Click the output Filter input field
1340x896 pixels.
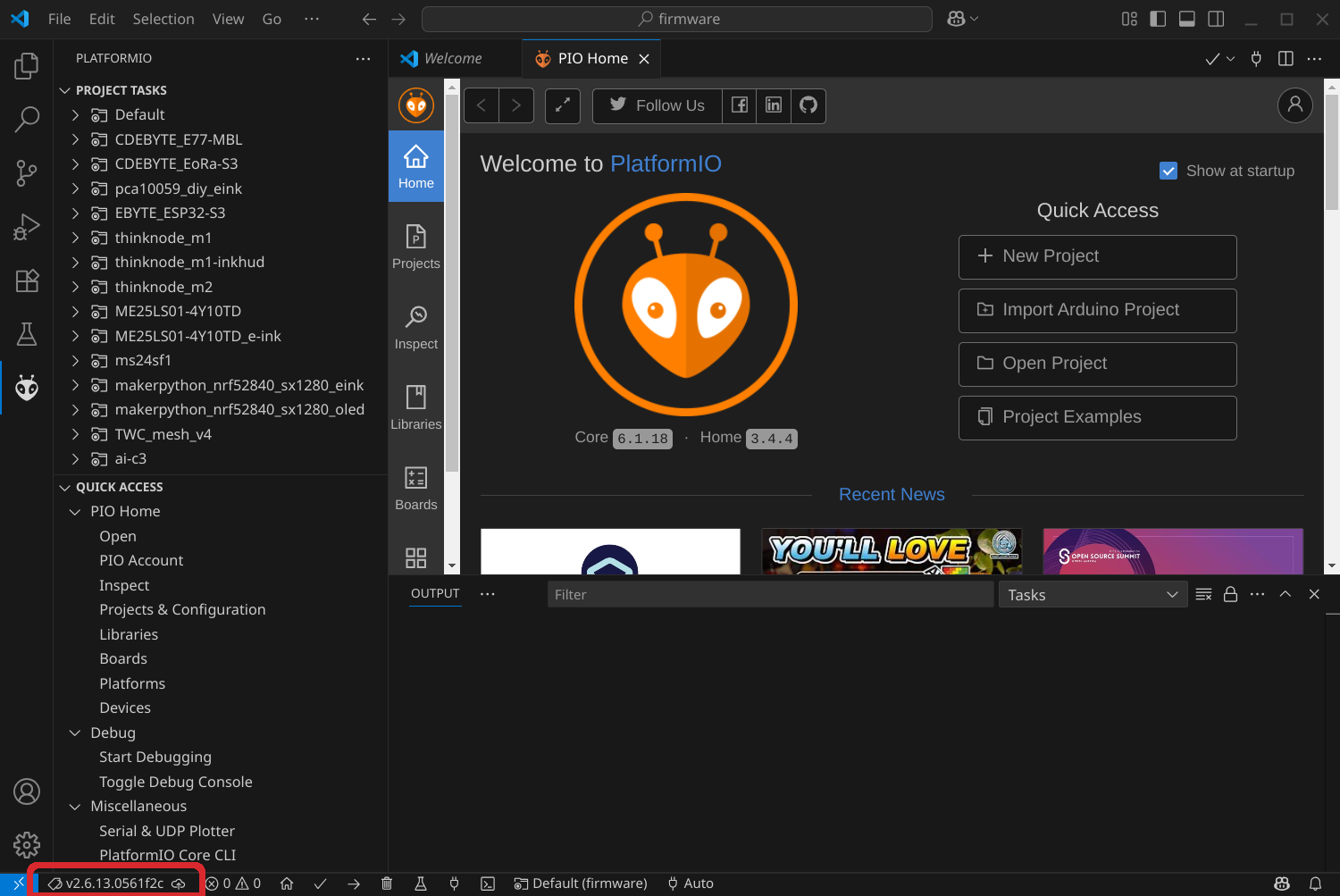(769, 595)
